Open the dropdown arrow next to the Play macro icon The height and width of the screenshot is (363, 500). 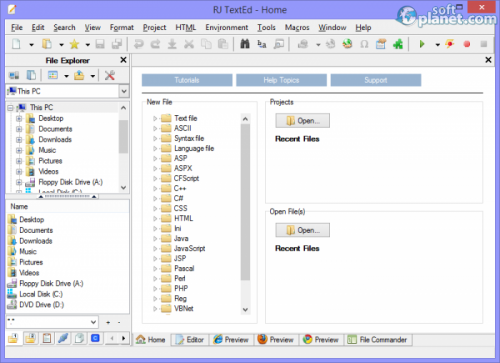(x=437, y=44)
